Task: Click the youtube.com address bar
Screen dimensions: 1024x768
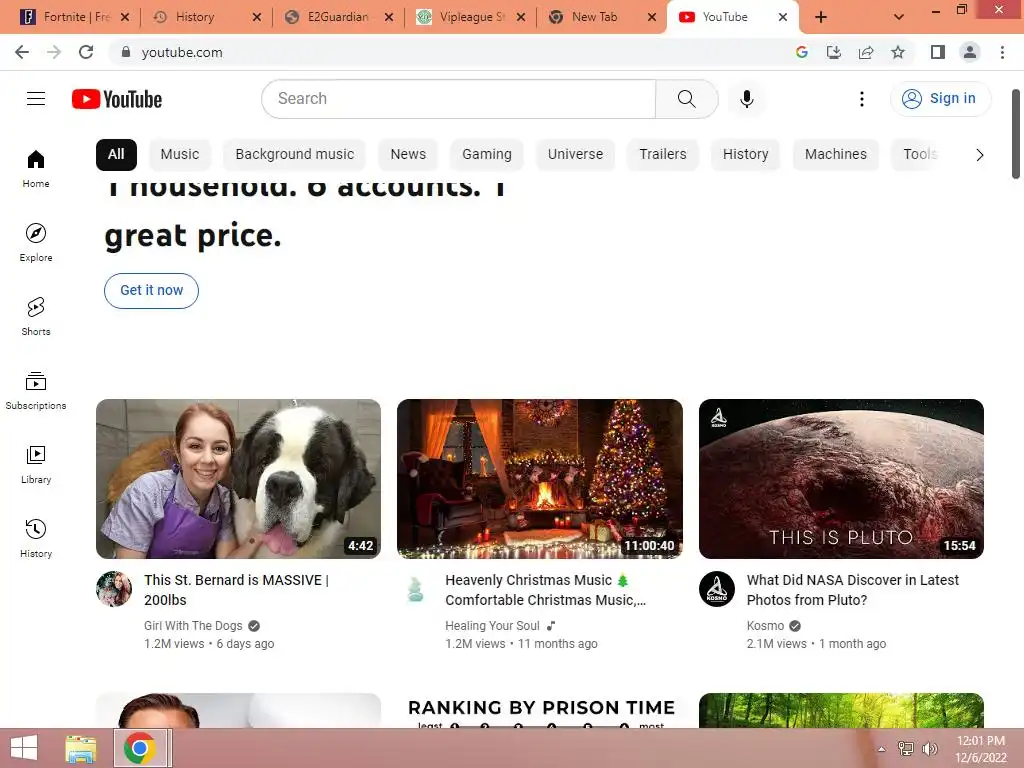Action: (451, 52)
